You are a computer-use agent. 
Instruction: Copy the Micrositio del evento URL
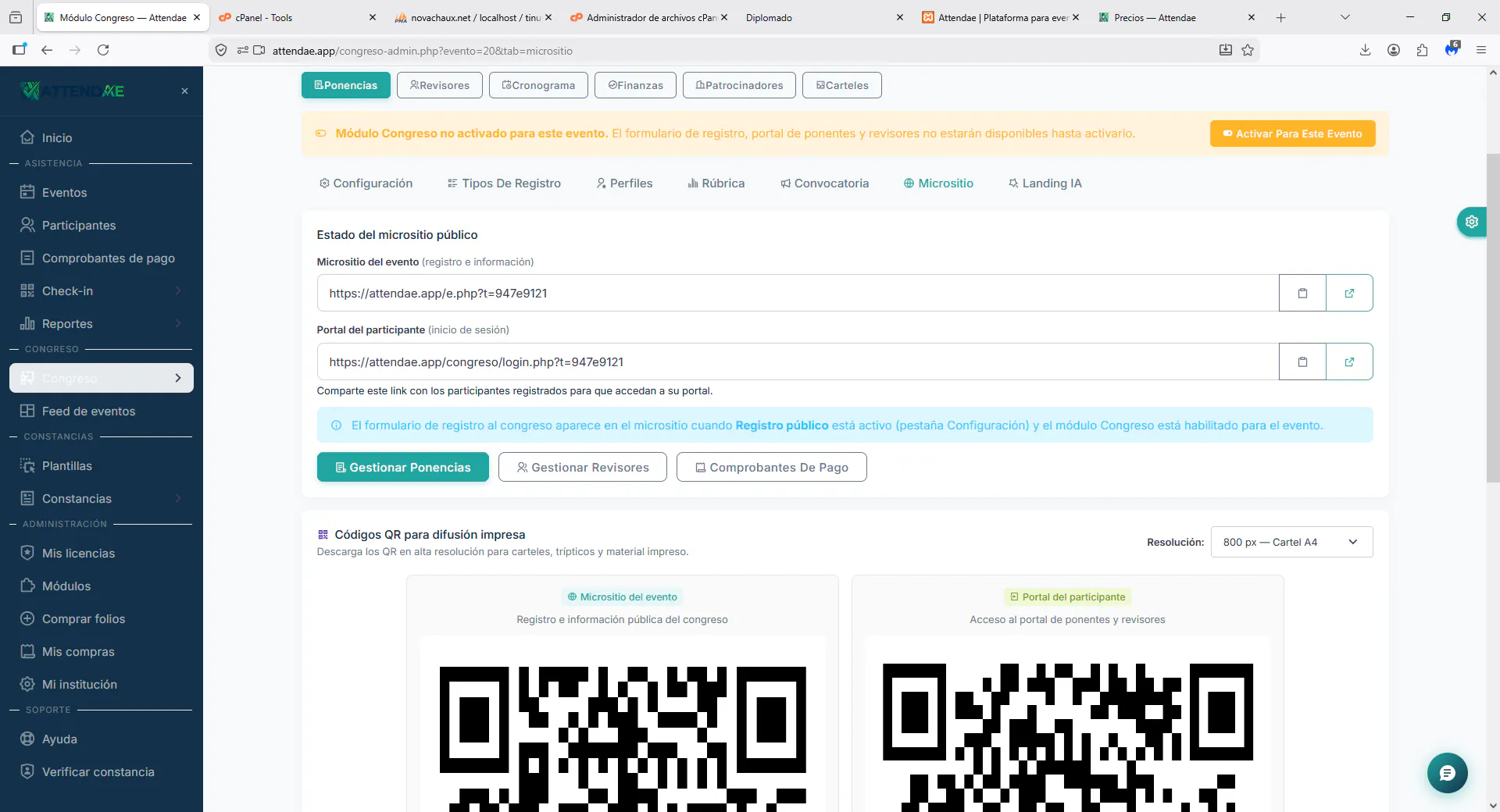(x=1302, y=293)
